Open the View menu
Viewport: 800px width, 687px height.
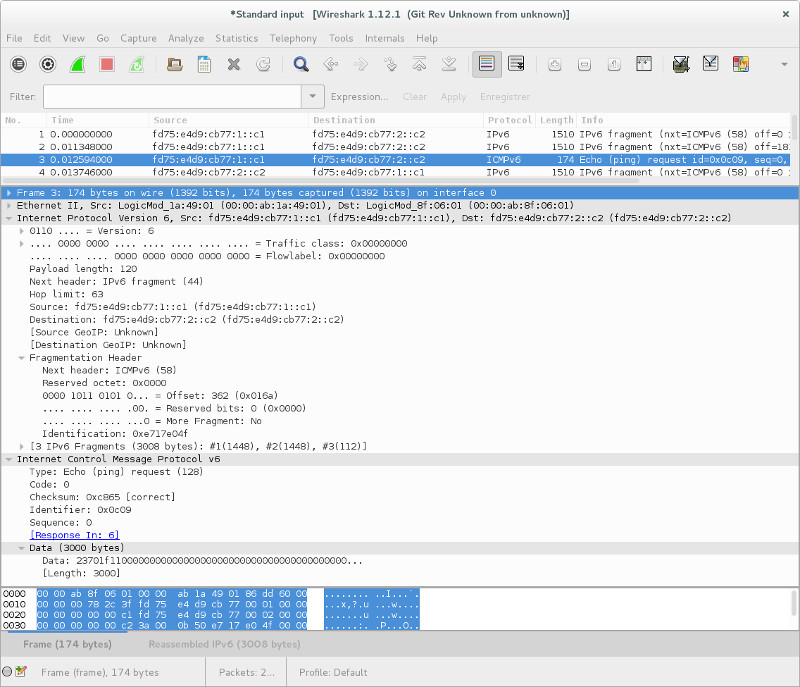pyautogui.click(x=73, y=38)
